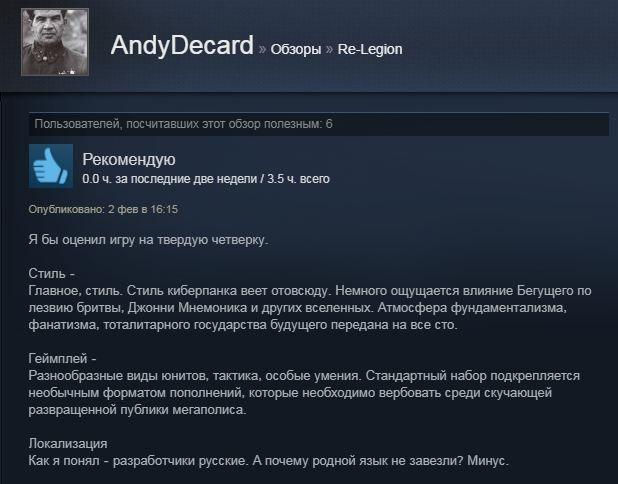Click the second breadcrumb separator before Re-Legion

pyautogui.click(x=329, y=50)
